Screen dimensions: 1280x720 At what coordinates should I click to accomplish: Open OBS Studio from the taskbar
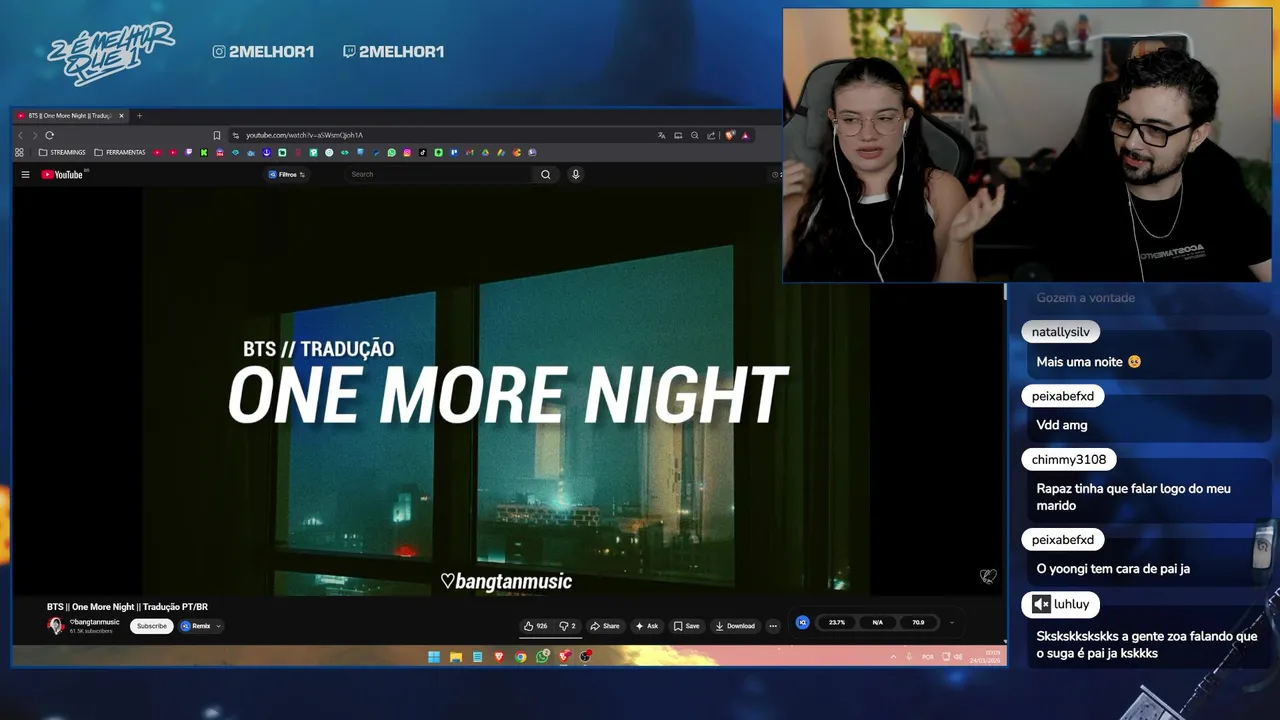coord(585,657)
